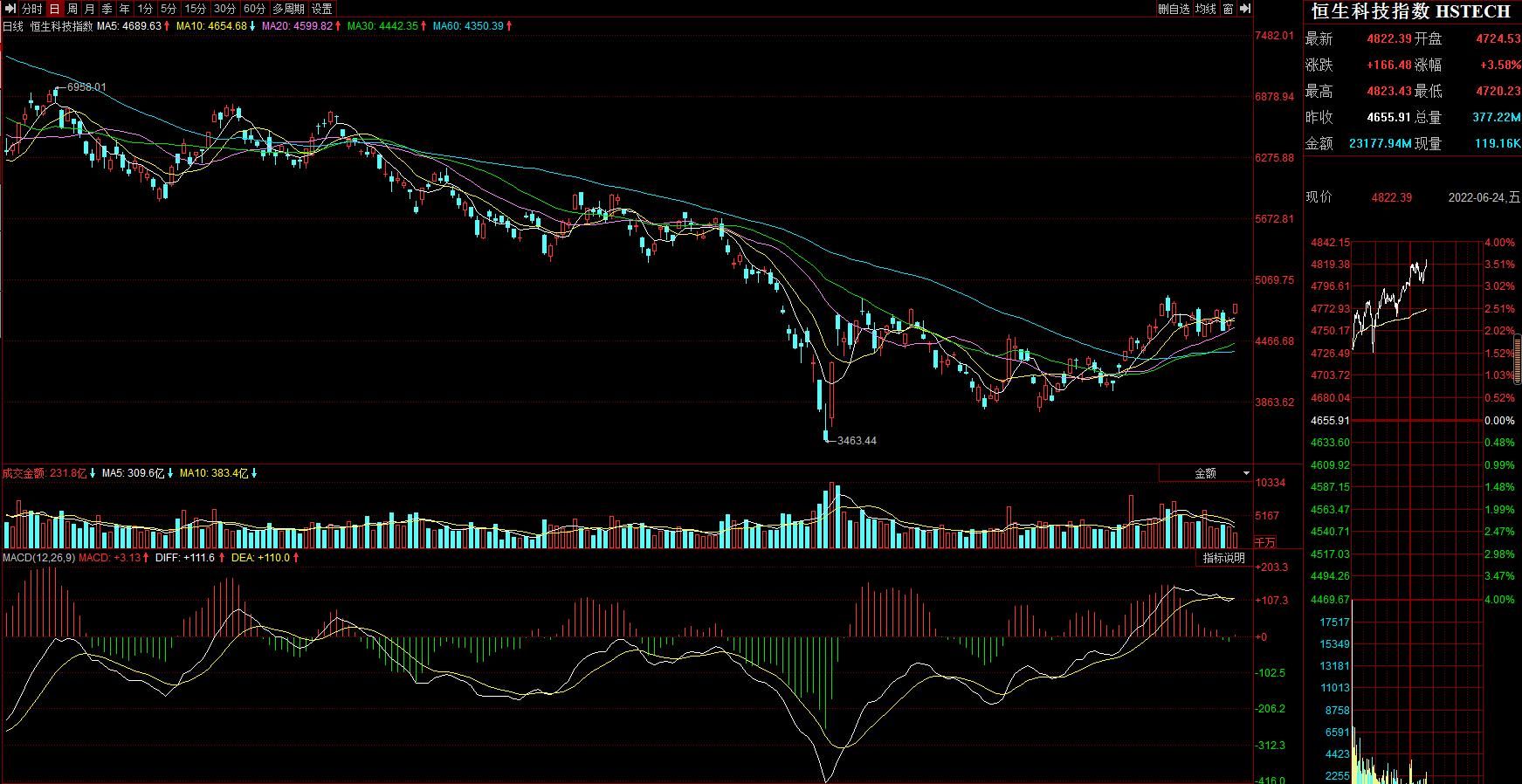Click the 金额 turnover value 23177.94M
Image resolution: width=1522 pixels, height=784 pixels.
coord(1380,144)
